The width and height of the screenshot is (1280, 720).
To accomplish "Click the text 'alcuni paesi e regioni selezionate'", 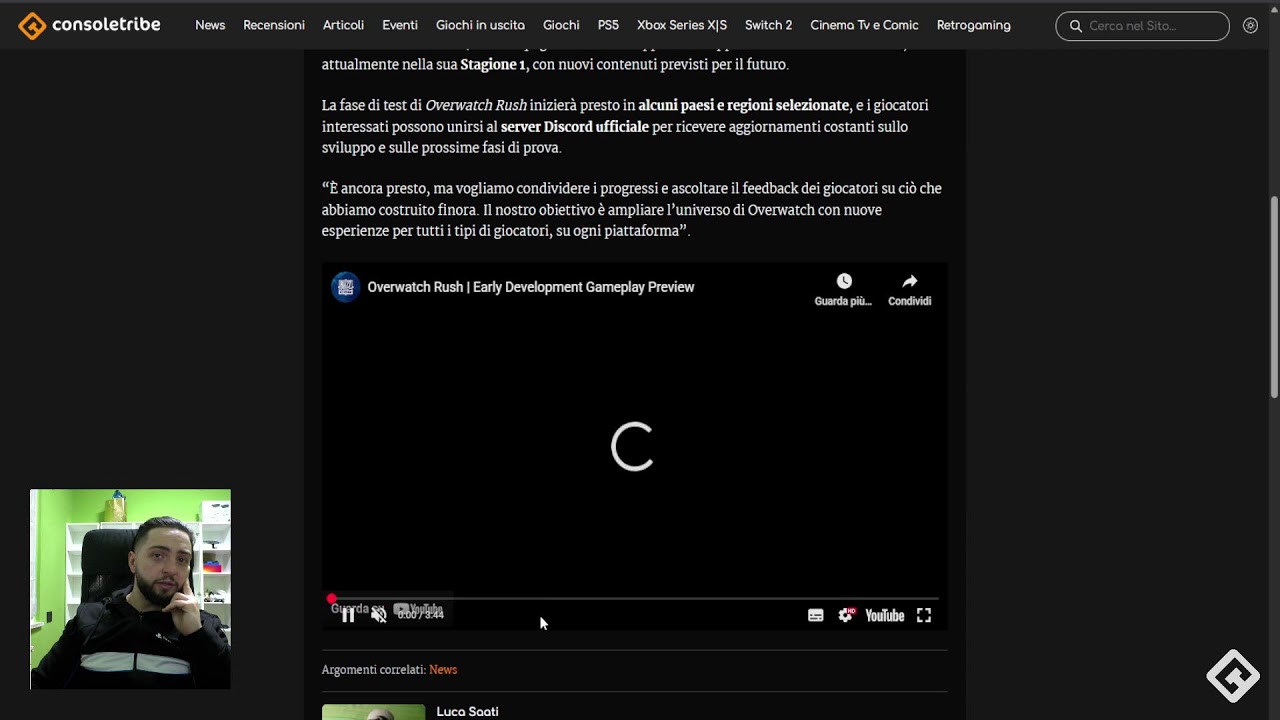I will pyautogui.click(x=743, y=105).
